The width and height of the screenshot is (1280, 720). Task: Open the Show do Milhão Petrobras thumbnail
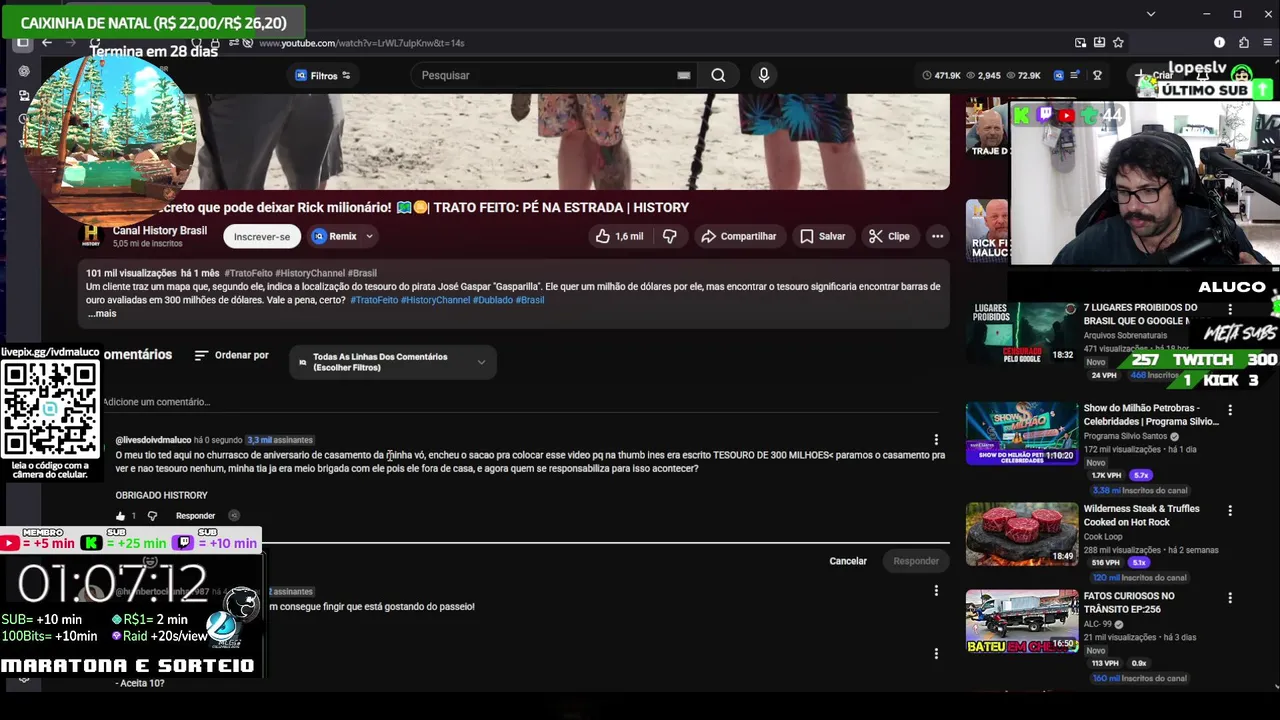pyautogui.click(x=1021, y=433)
